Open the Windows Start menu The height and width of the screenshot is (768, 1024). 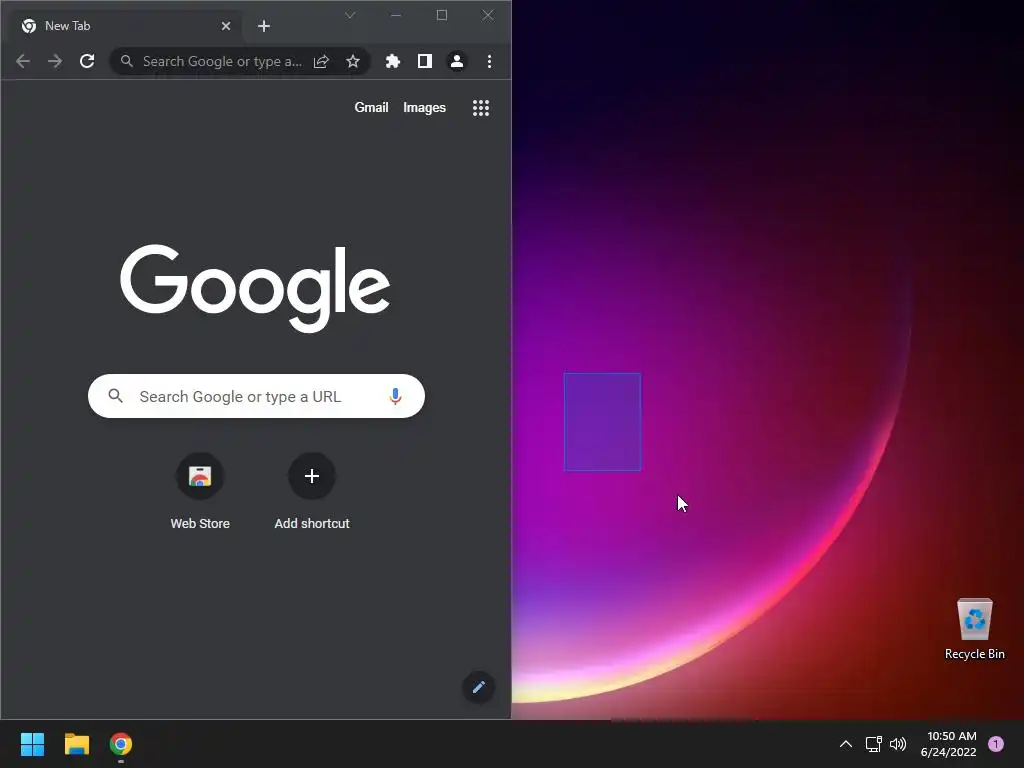tap(33, 744)
